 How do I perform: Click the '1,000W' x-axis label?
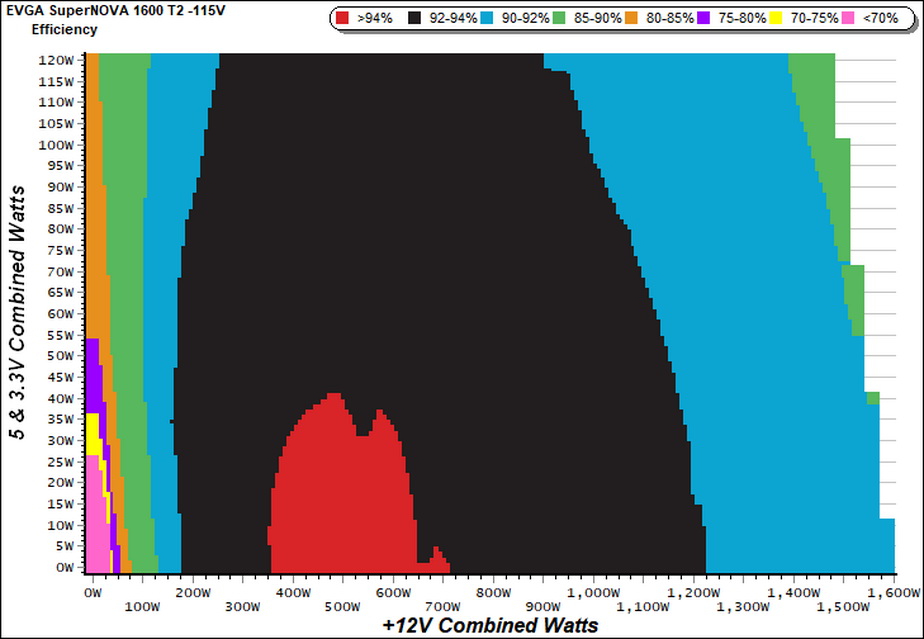[x=593, y=592]
